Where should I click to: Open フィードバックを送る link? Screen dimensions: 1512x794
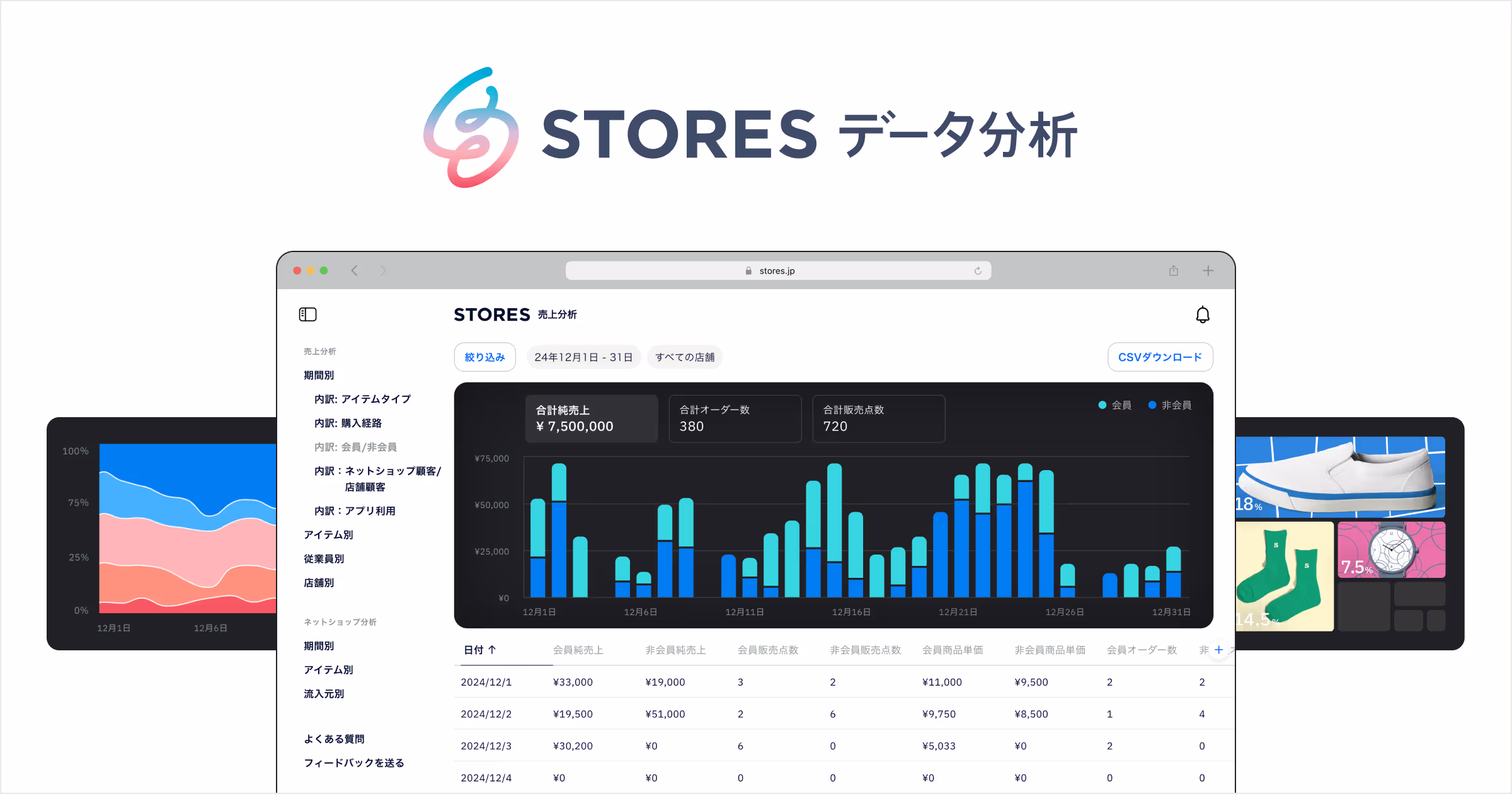[354, 762]
